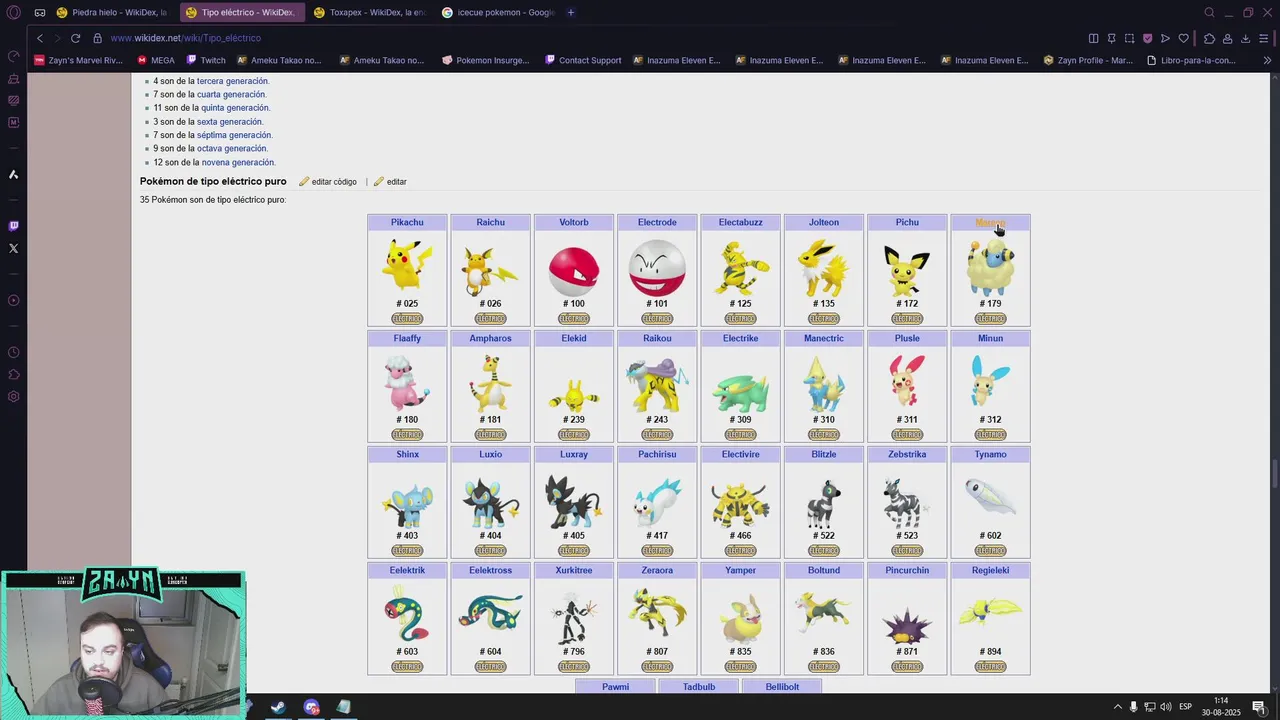Open the Easy Setup menu icon
The width and height of the screenshot is (1280, 720).
[1264, 38]
